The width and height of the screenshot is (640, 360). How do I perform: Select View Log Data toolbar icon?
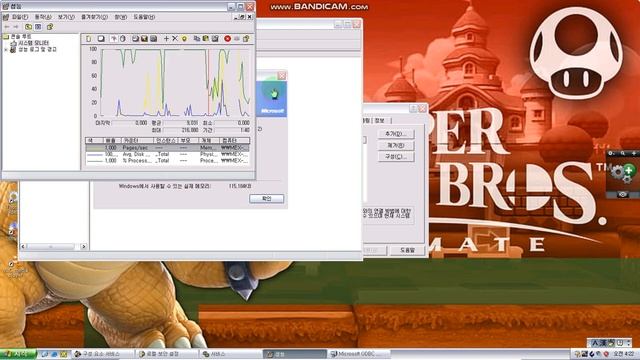[x=122, y=38]
